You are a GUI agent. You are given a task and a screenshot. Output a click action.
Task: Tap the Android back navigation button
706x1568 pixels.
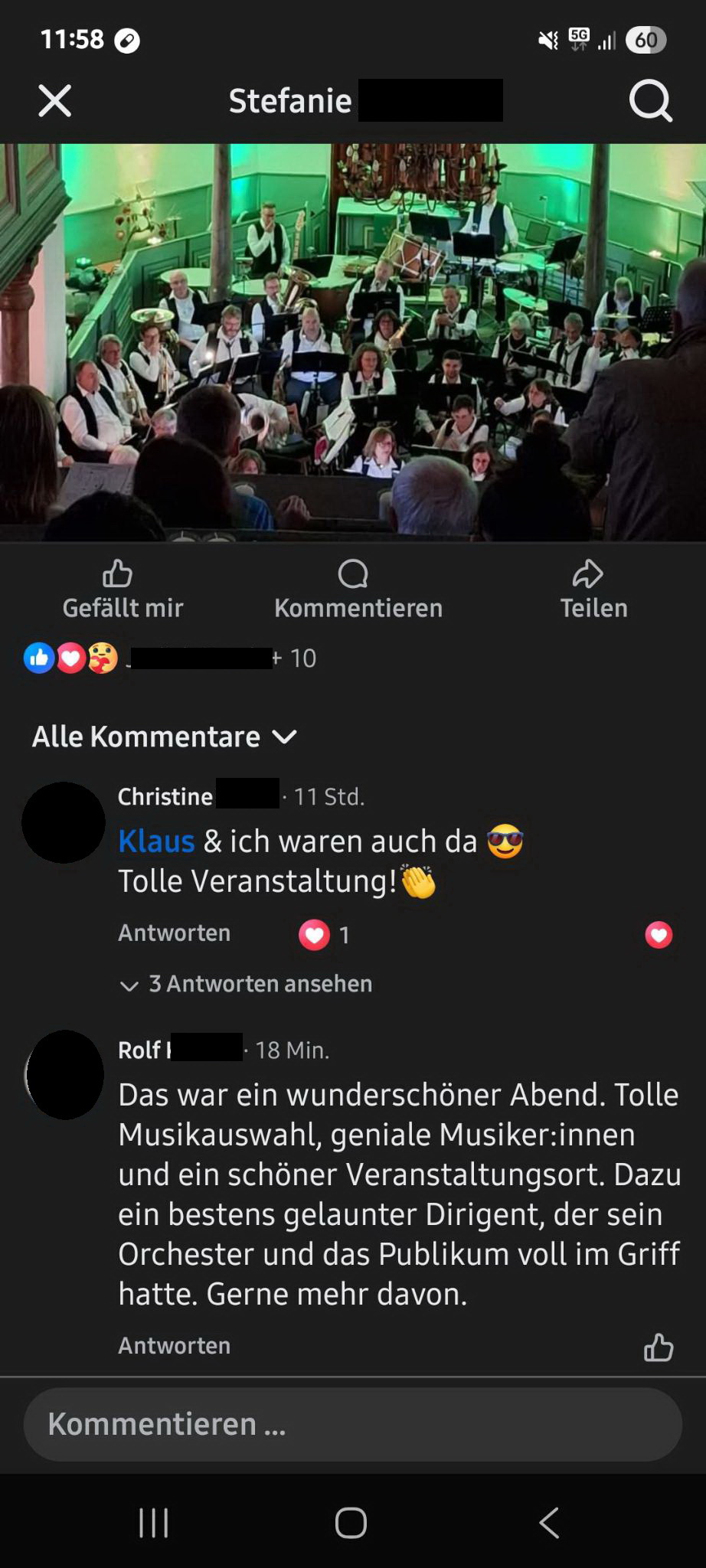click(x=549, y=1523)
